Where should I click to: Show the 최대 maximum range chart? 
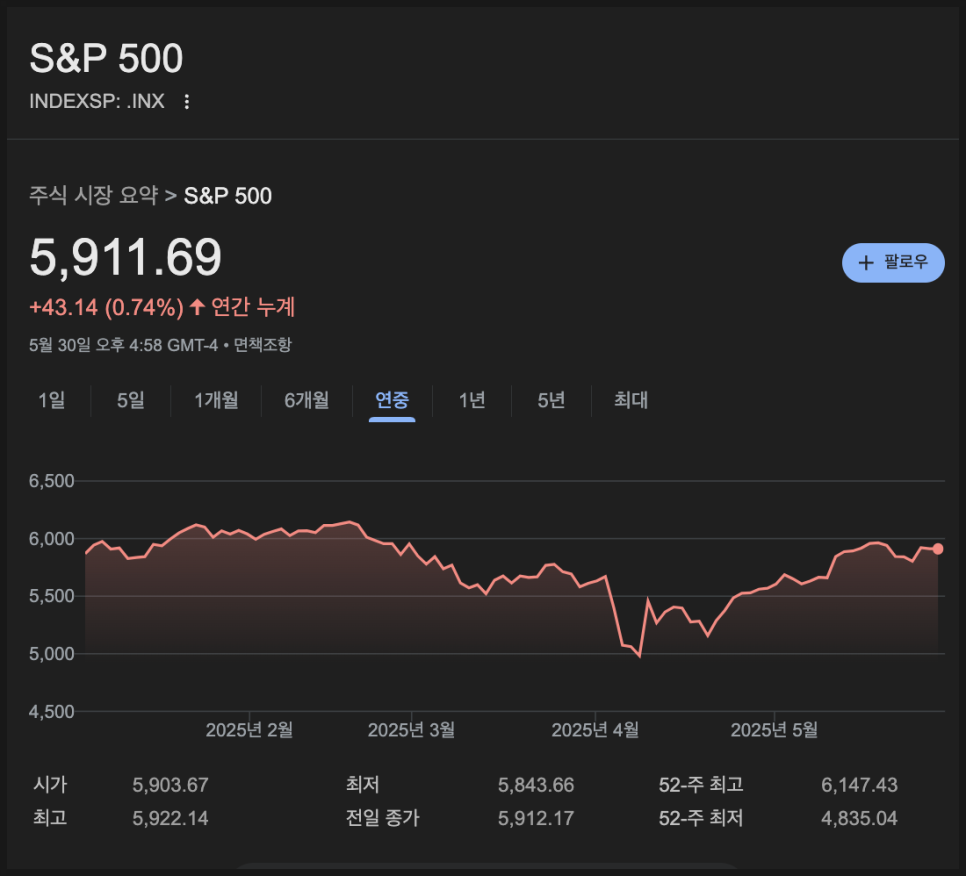pyautogui.click(x=631, y=400)
